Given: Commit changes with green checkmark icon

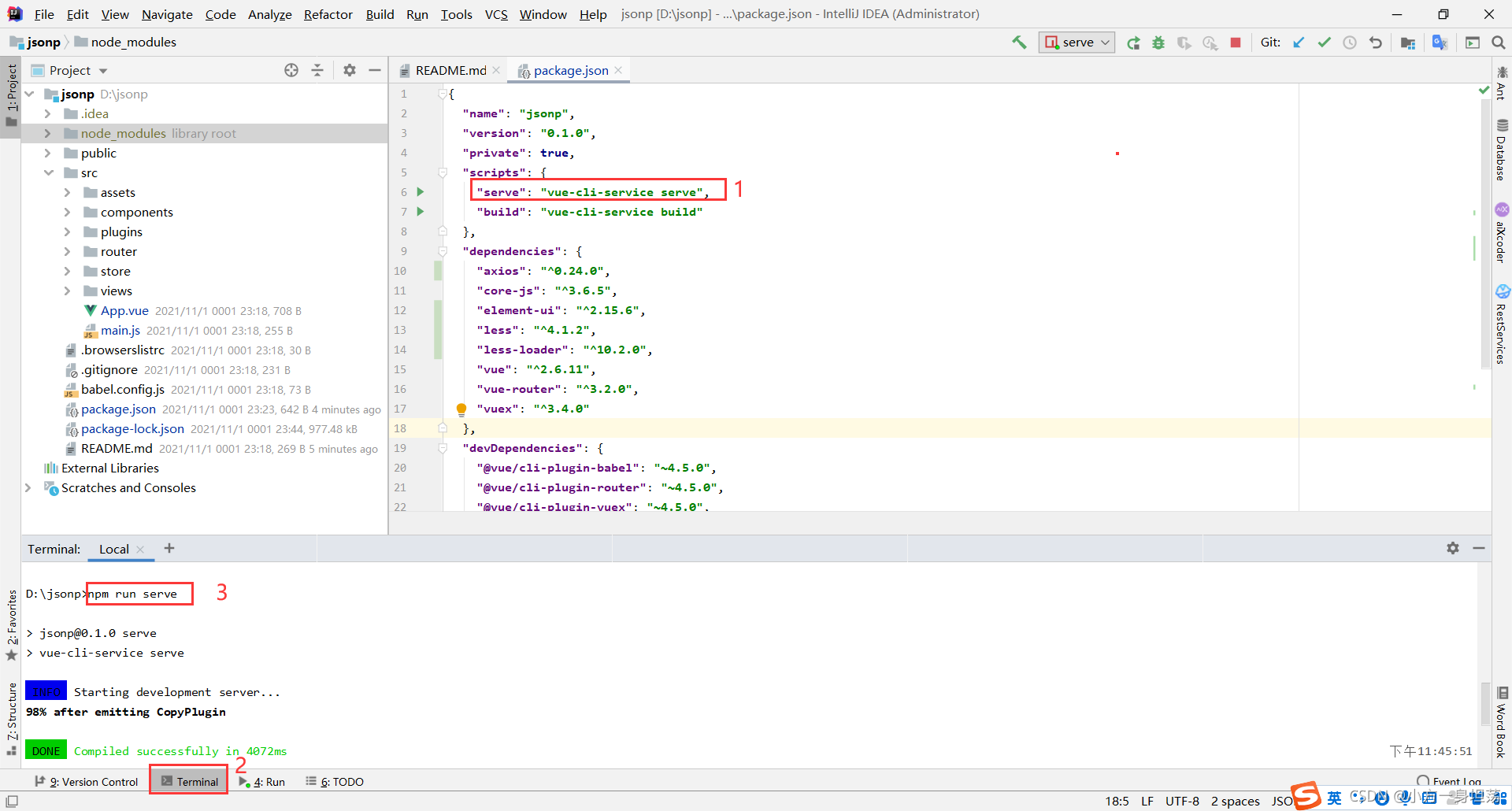Looking at the screenshot, I should click(1325, 43).
